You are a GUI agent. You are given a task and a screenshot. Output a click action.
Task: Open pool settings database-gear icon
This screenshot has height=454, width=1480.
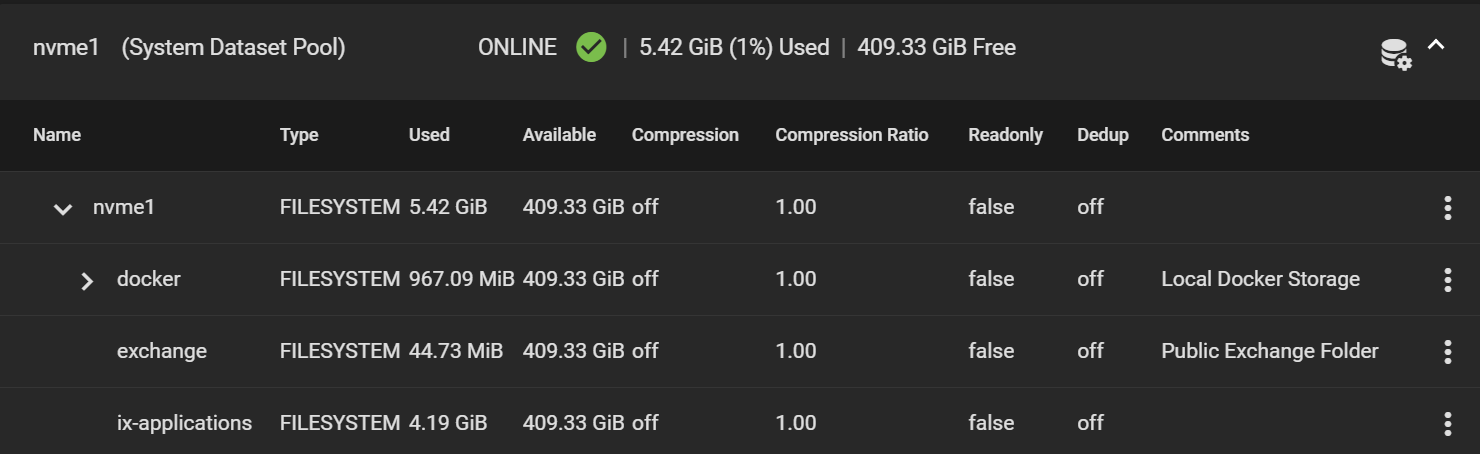click(x=1396, y=54)
